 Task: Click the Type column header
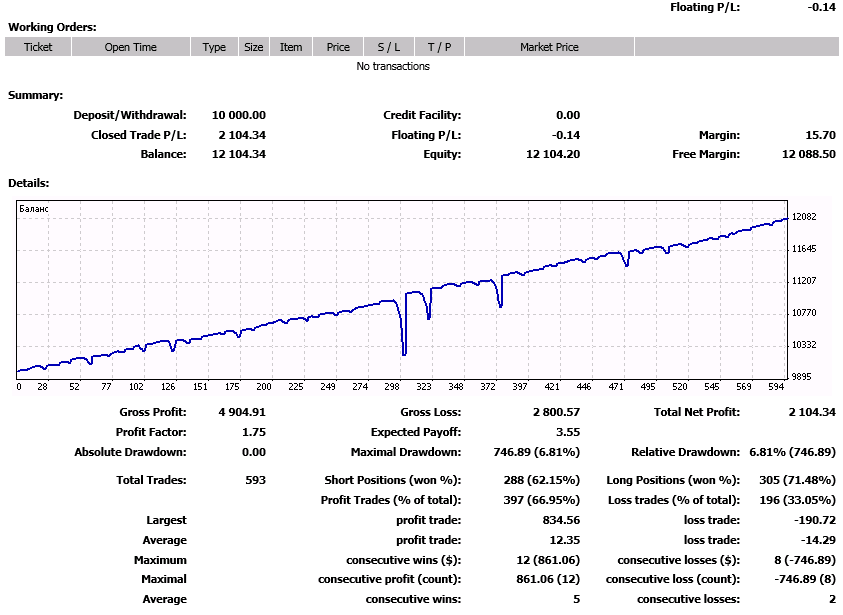click(x=214, y=47)
